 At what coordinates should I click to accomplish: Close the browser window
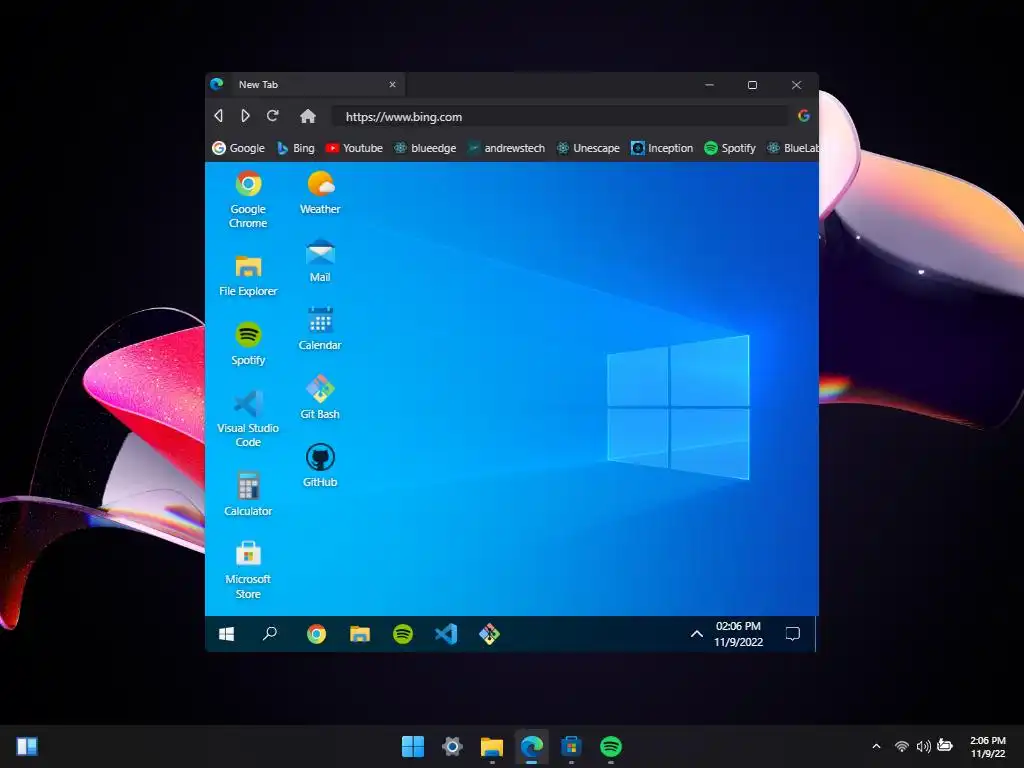pos(796,85)
